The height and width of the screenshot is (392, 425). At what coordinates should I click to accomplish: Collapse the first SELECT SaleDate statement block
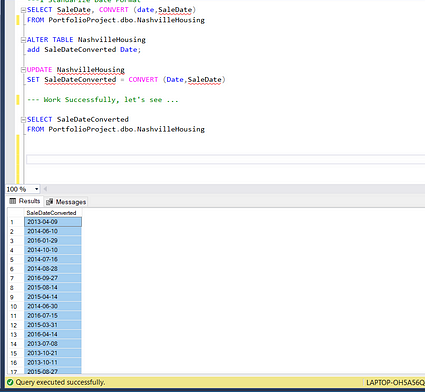[x=23, y=10]
